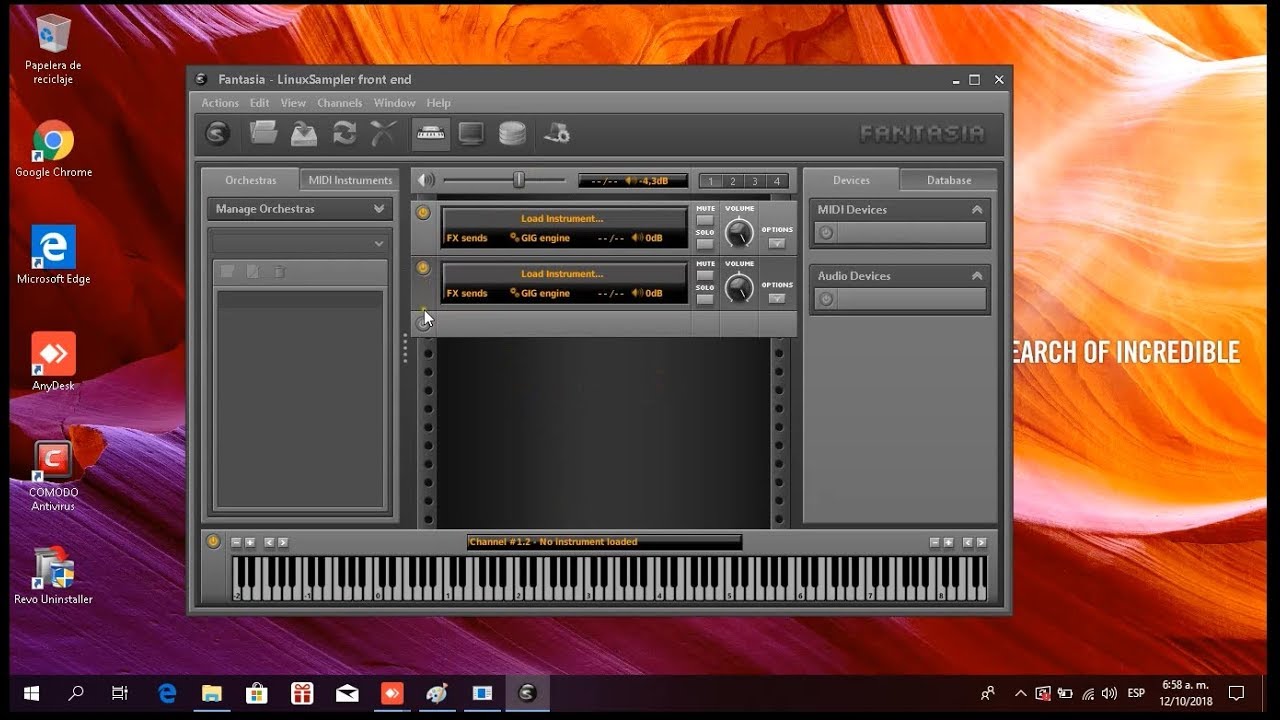Viewport: 1280px width, 720px height.
Task: Click the add audio device power button
Action: pyautogui.click(x=826, y=299)
